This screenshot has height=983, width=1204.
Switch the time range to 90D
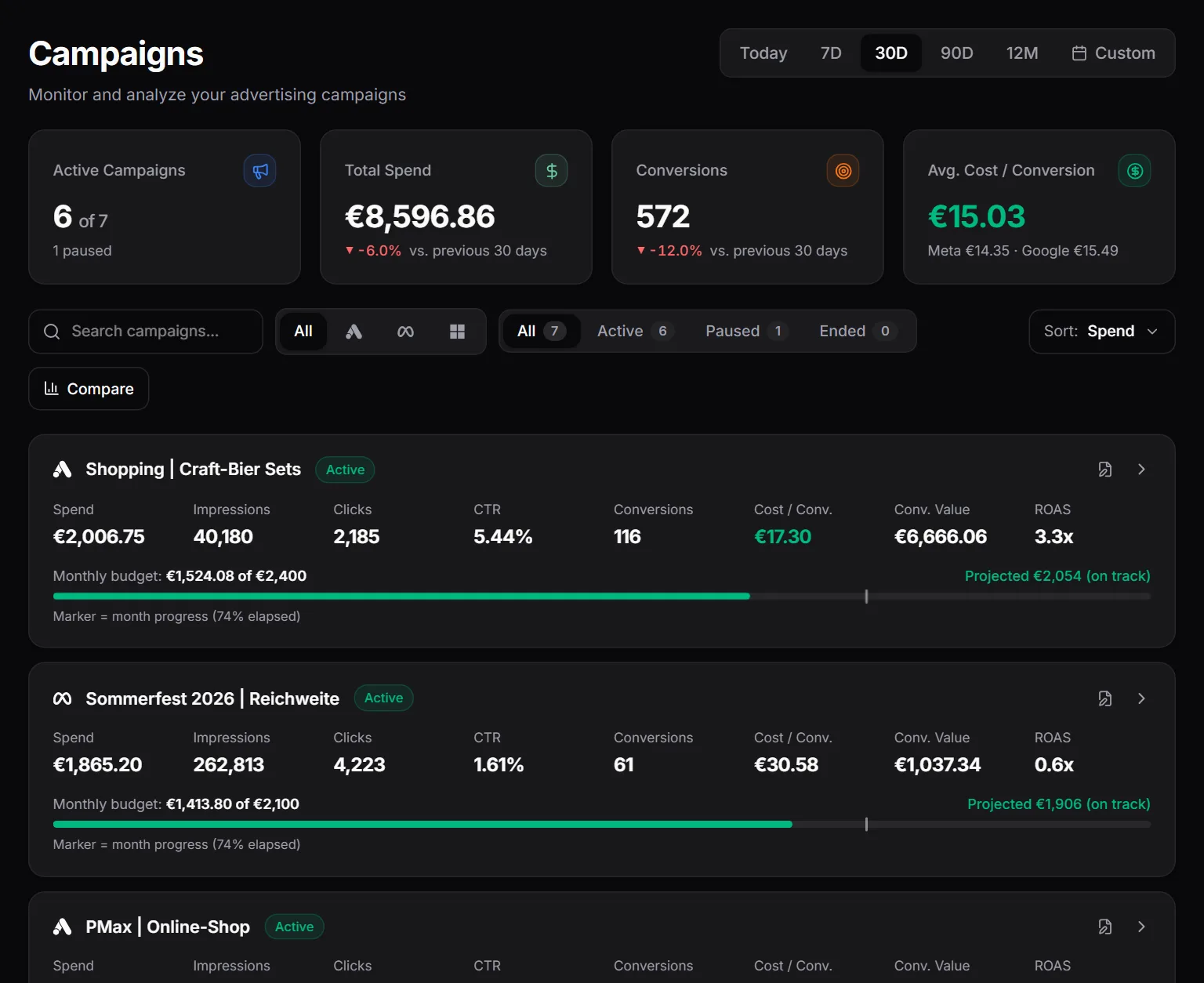tap(957, 53)
